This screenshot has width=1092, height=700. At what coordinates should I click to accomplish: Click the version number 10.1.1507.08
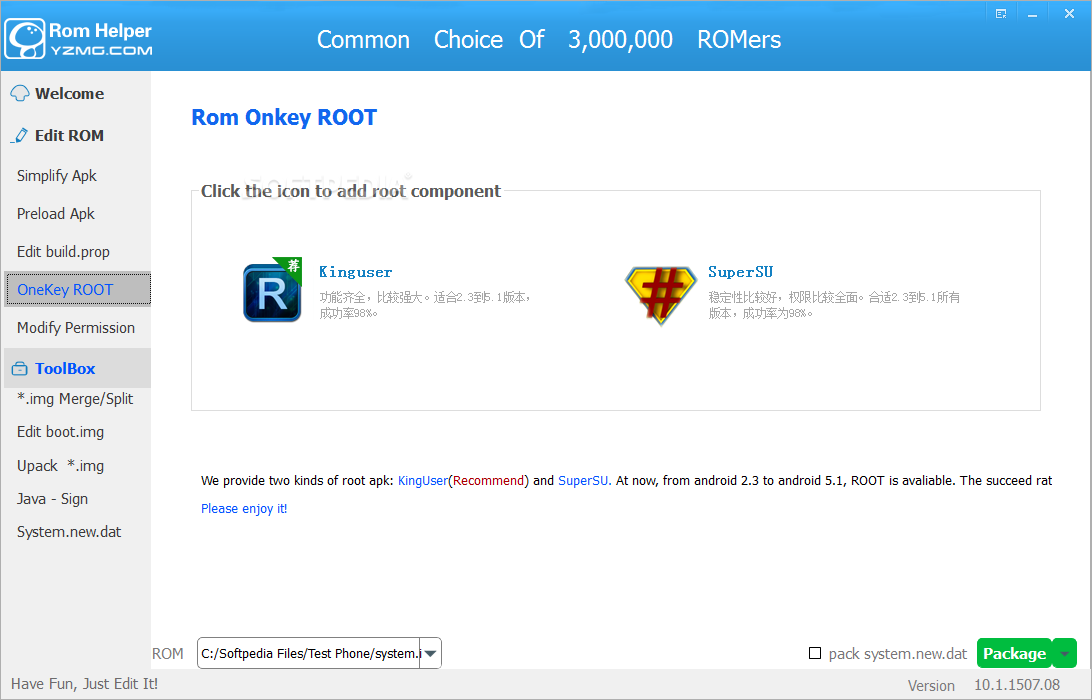[x=1017, y=685]
